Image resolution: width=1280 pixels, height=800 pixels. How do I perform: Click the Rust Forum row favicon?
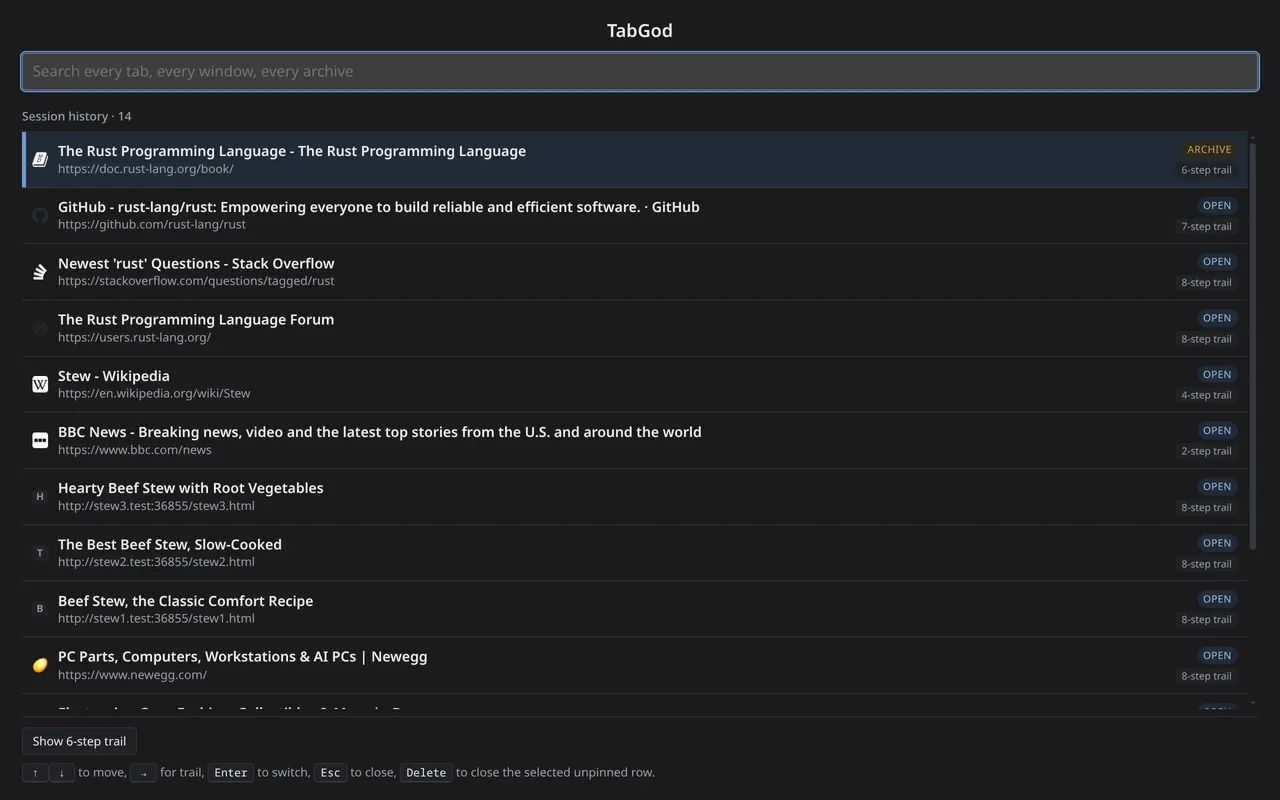(40, 328)
